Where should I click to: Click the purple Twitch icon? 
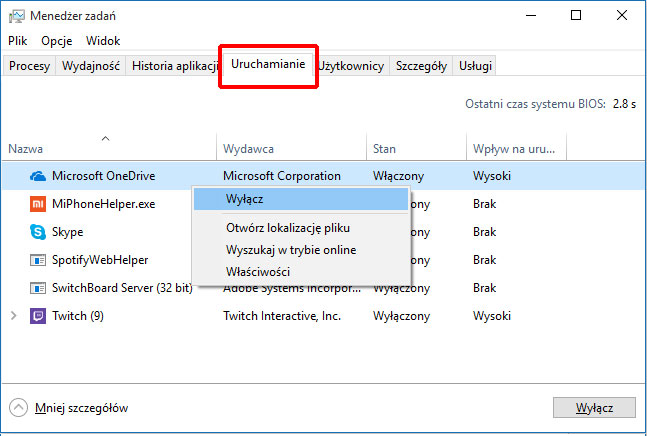point(38,316)
